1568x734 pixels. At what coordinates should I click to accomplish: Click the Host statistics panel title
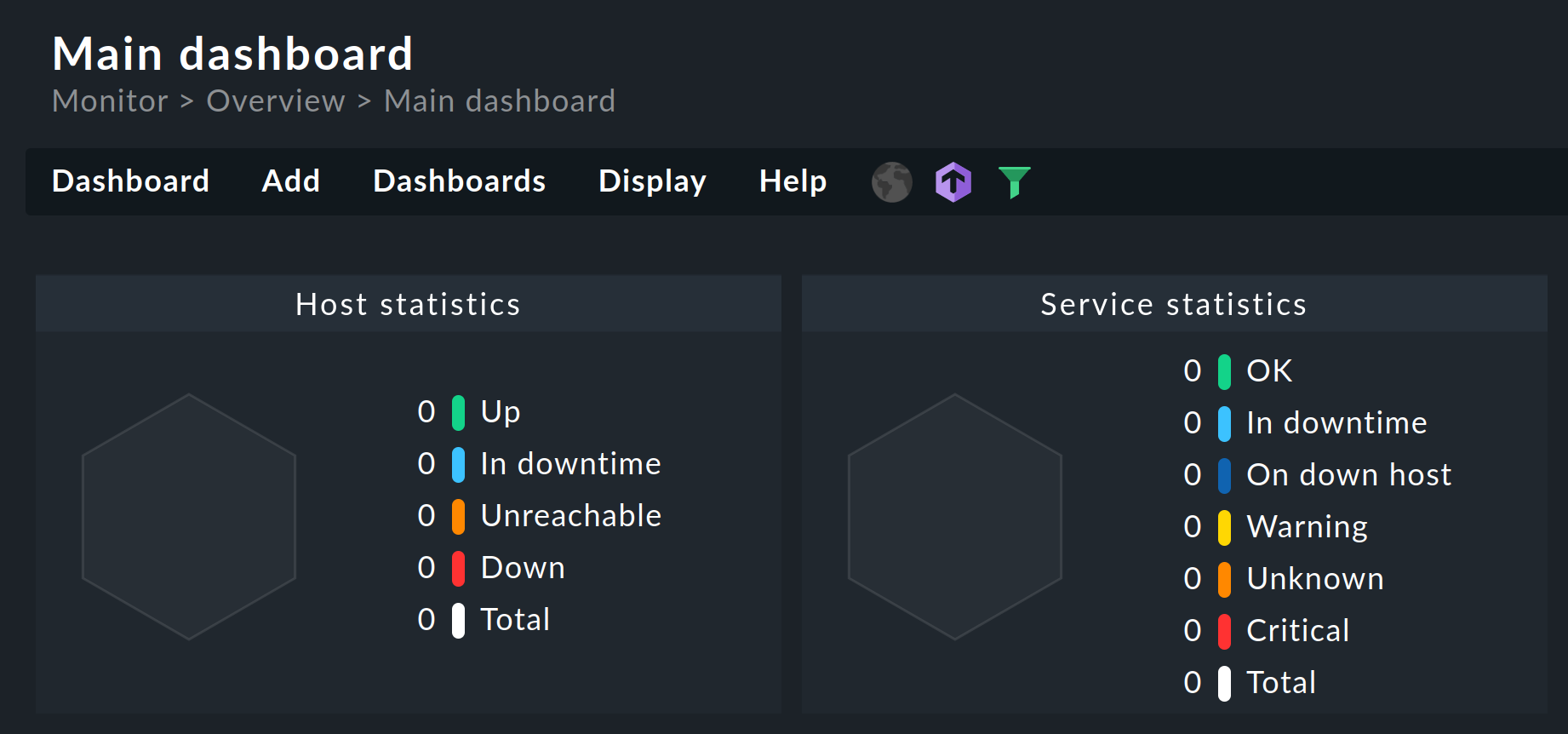(408, 304)
